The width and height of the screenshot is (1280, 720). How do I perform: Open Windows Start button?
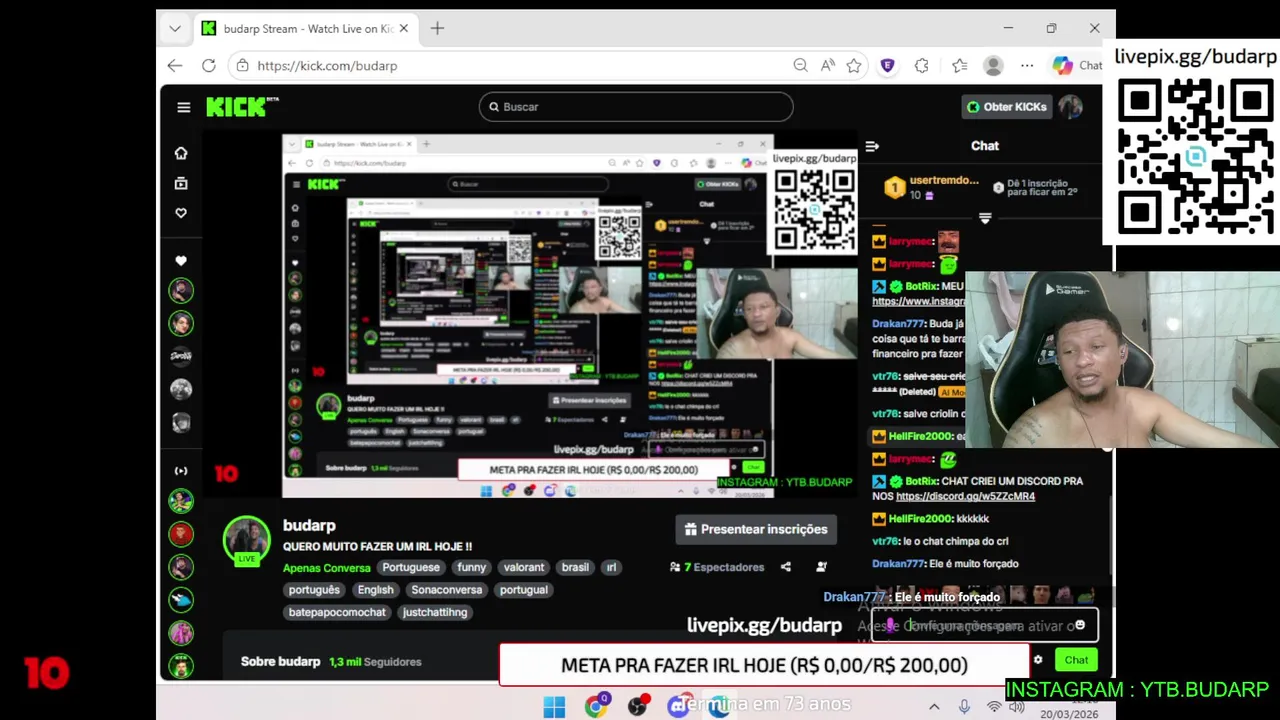point(554,706)
